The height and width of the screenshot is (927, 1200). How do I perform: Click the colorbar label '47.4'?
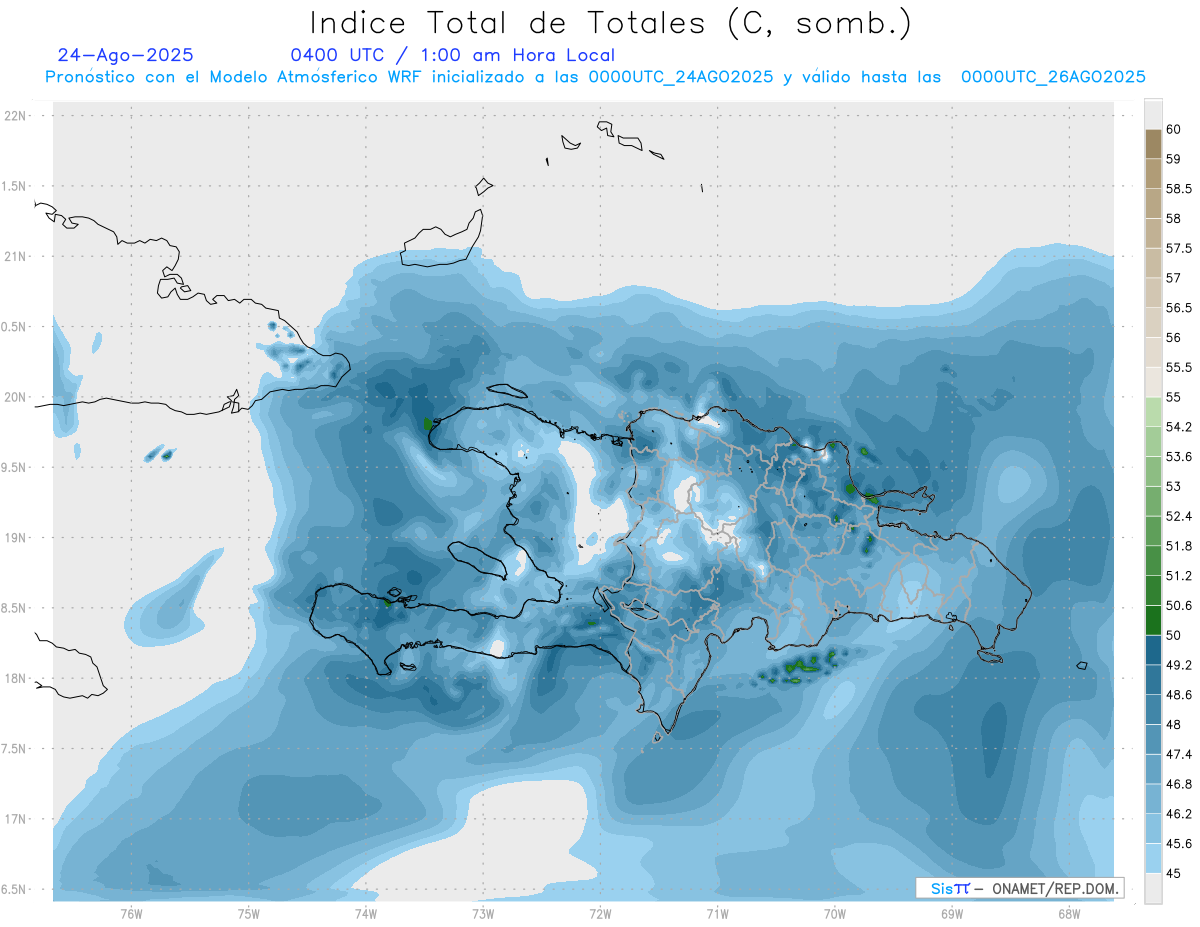(1179, 754)
